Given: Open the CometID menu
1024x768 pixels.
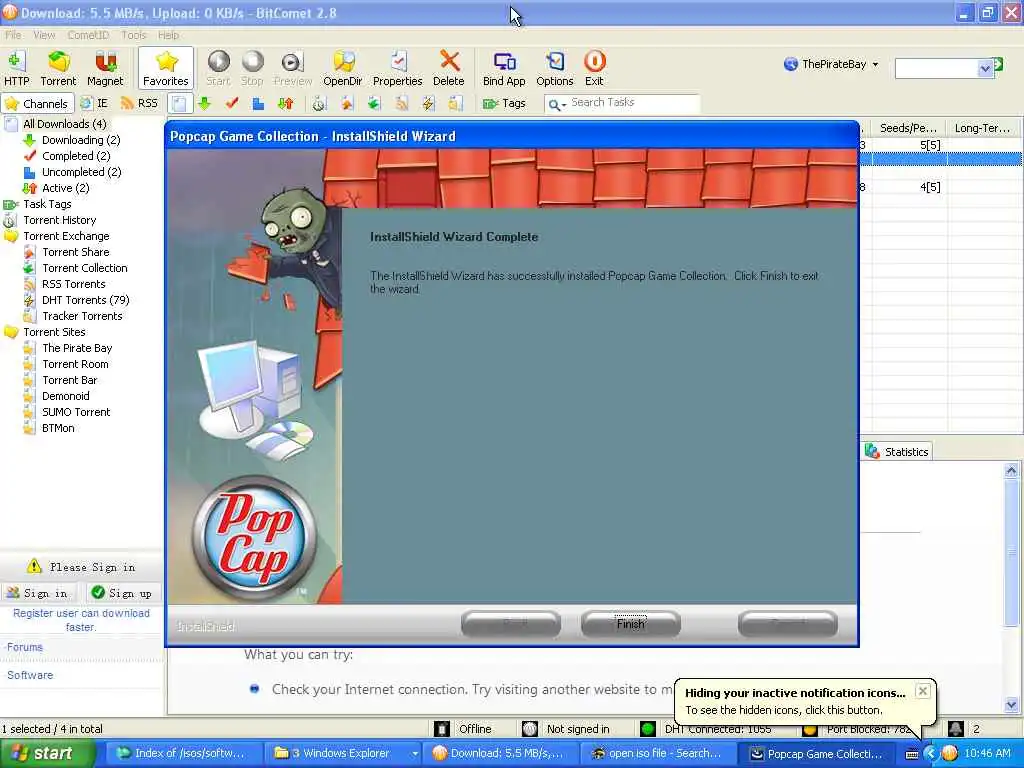Looking at the screenshot, I should [88, 35].
